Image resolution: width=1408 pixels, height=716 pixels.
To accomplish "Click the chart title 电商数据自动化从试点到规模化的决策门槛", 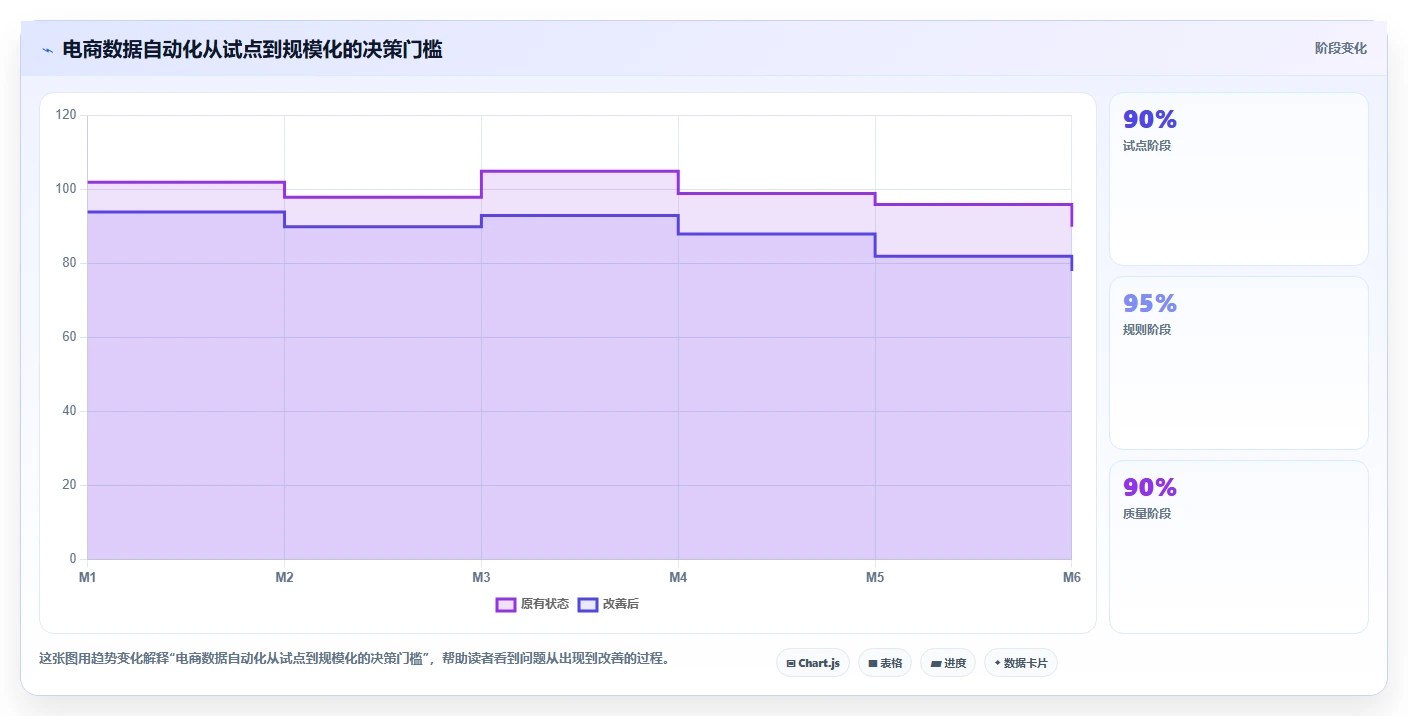I will click(252, 49).
